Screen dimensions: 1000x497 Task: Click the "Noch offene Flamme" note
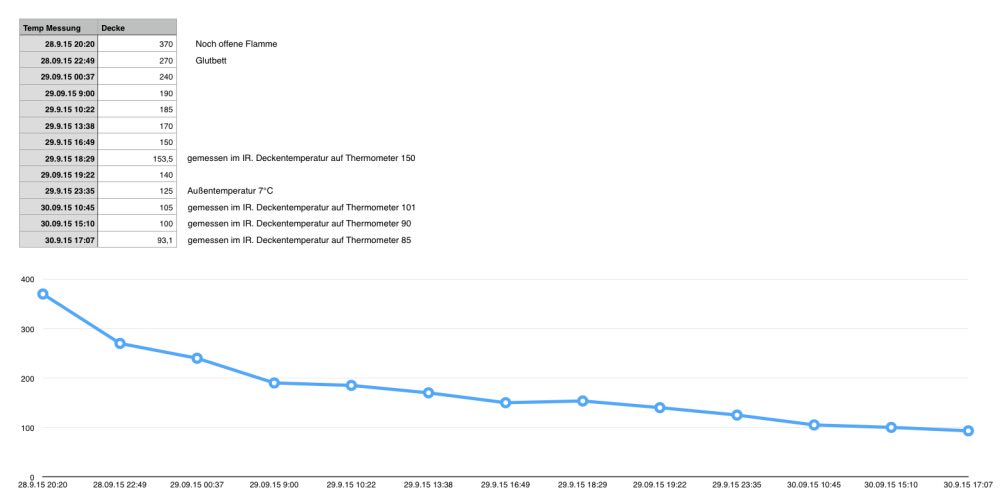click(236, 44)
